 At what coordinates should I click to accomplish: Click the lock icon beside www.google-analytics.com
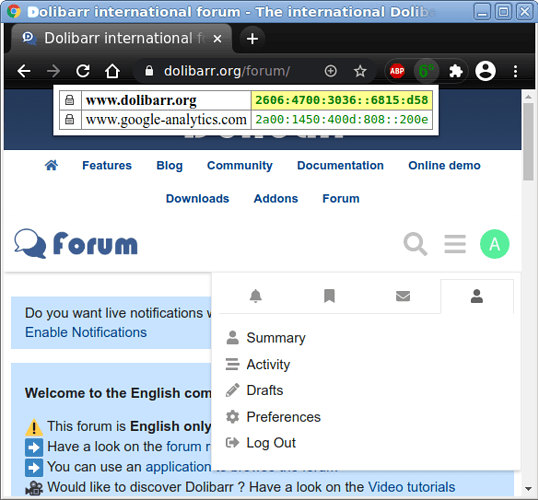pos(70,119)
